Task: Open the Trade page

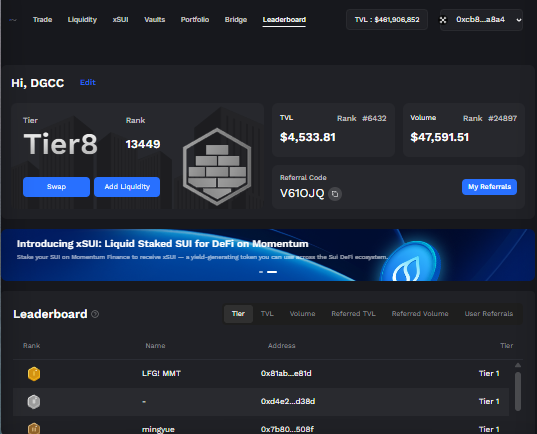Action: point(42,20)
